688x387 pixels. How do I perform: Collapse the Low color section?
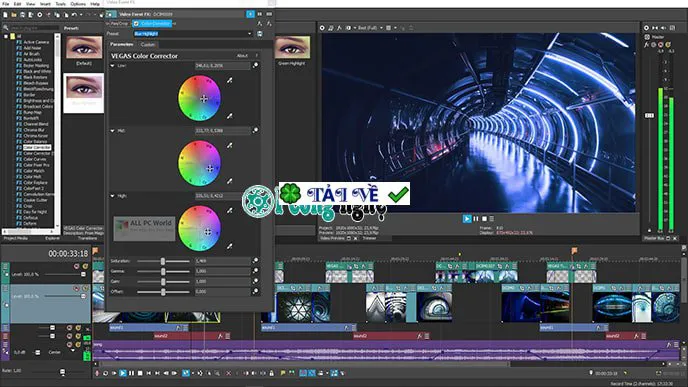pyautogui.click(x=112, y=65)
